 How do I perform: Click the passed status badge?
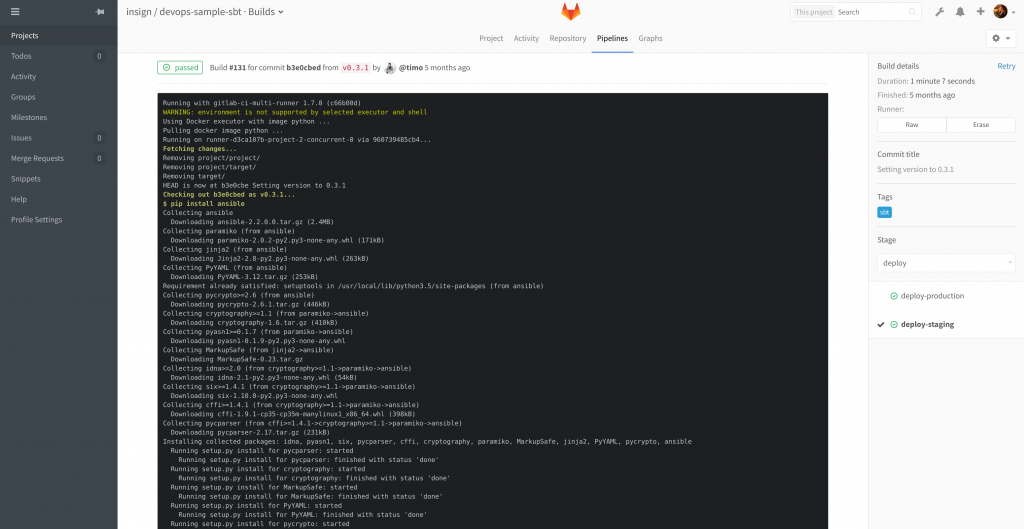coord(180,67)
